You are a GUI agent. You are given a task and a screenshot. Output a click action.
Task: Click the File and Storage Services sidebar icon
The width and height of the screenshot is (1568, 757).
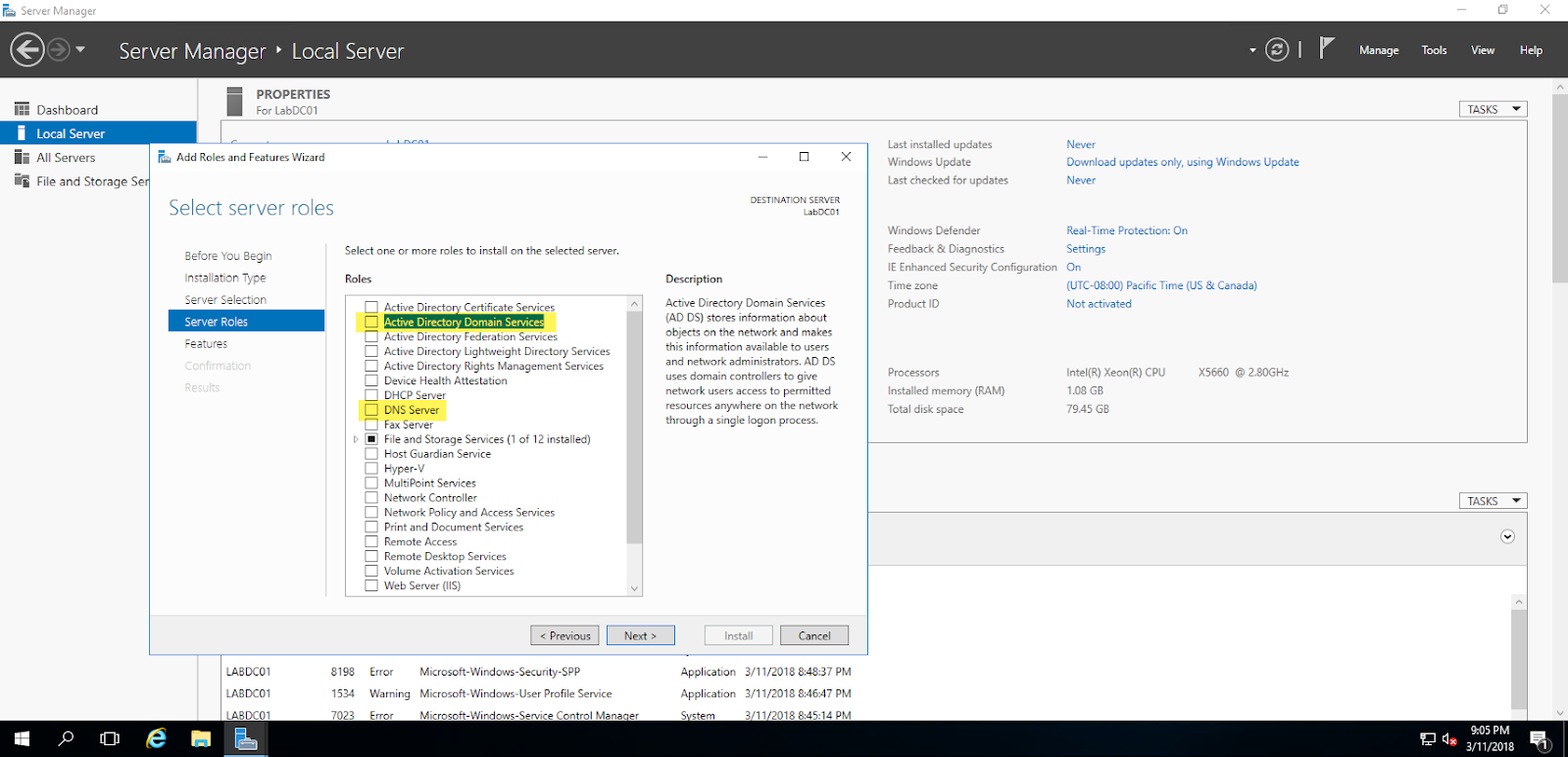pos(22,180)
